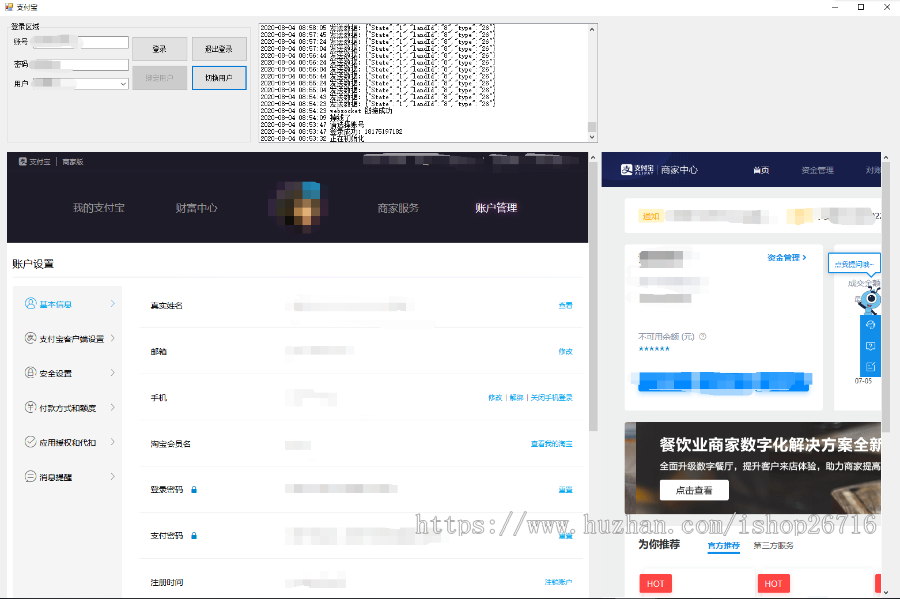
Task: Click the 切换用户 switch user button
Action: [x=219, y=78]
